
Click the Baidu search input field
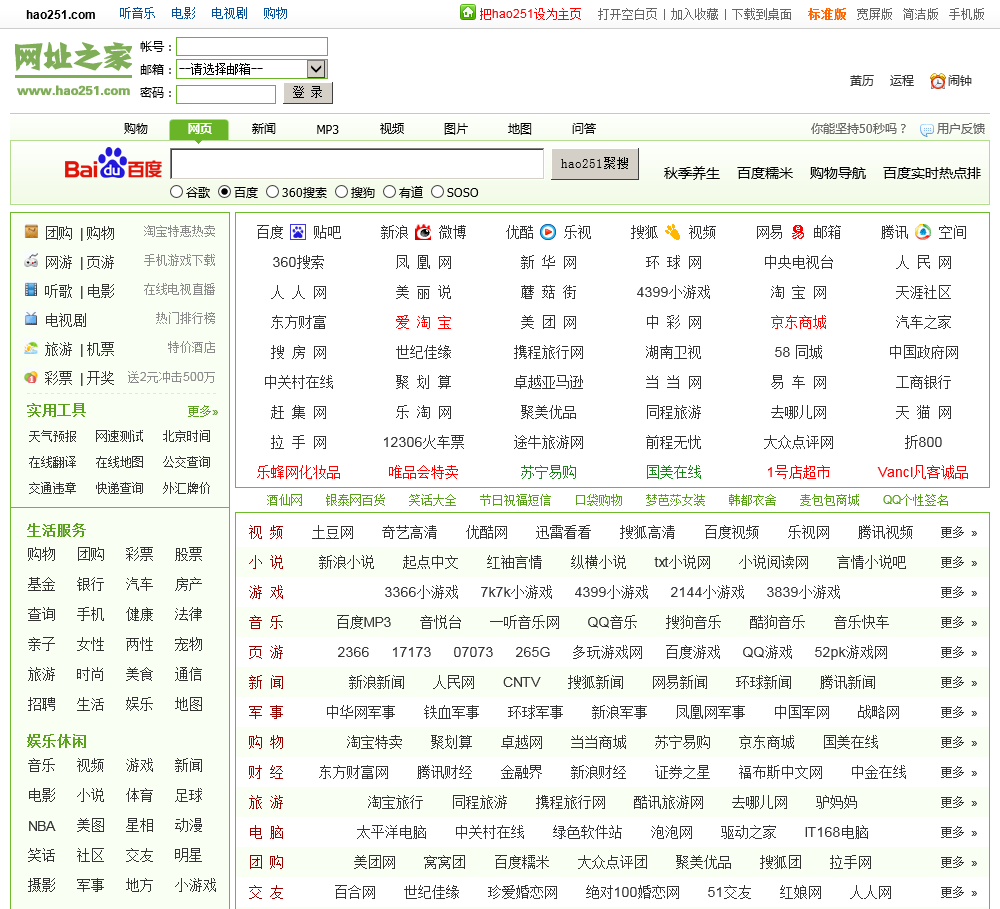357,164
